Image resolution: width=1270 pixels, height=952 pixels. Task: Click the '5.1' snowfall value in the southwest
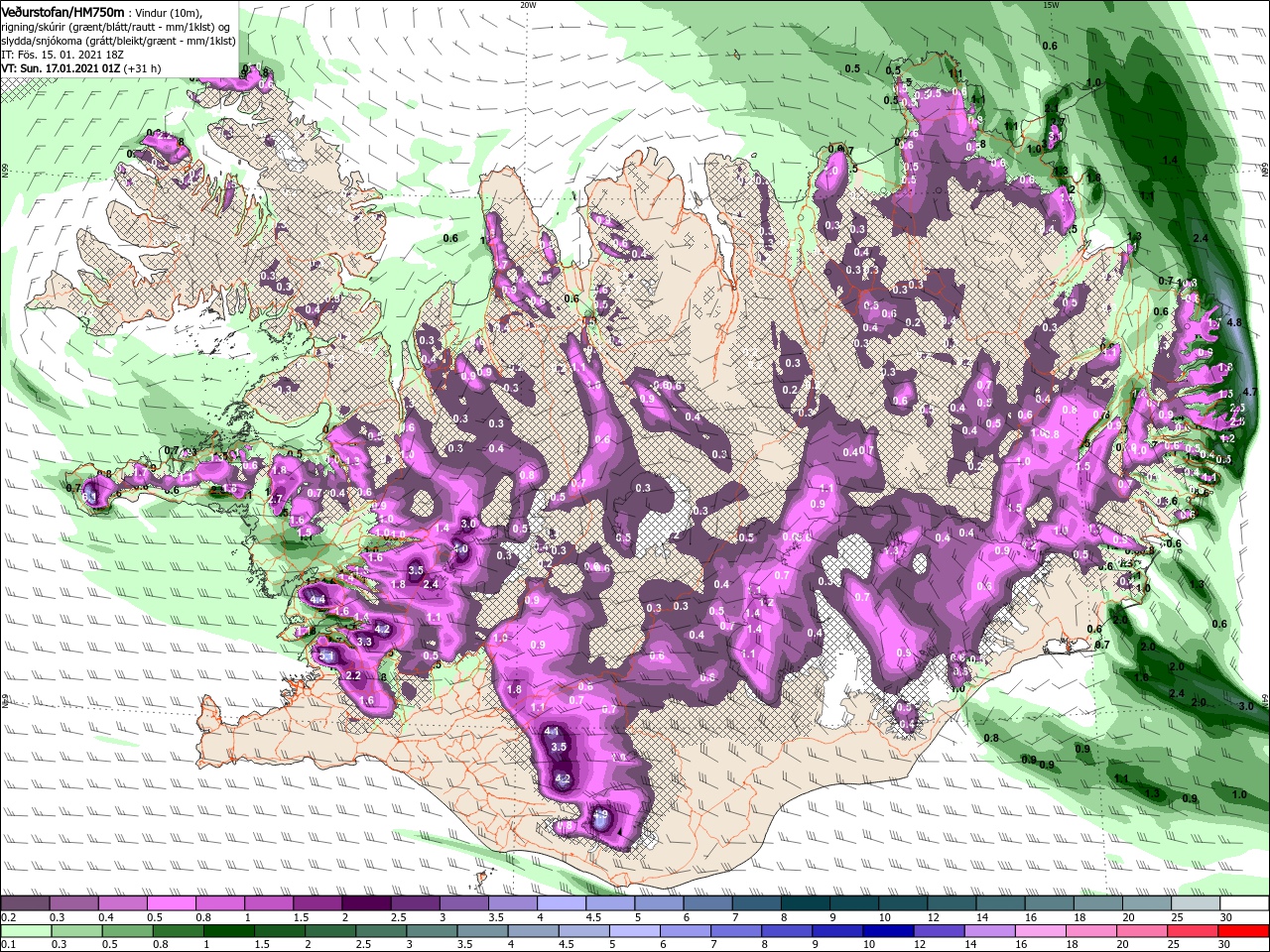[x=327, y=656]
